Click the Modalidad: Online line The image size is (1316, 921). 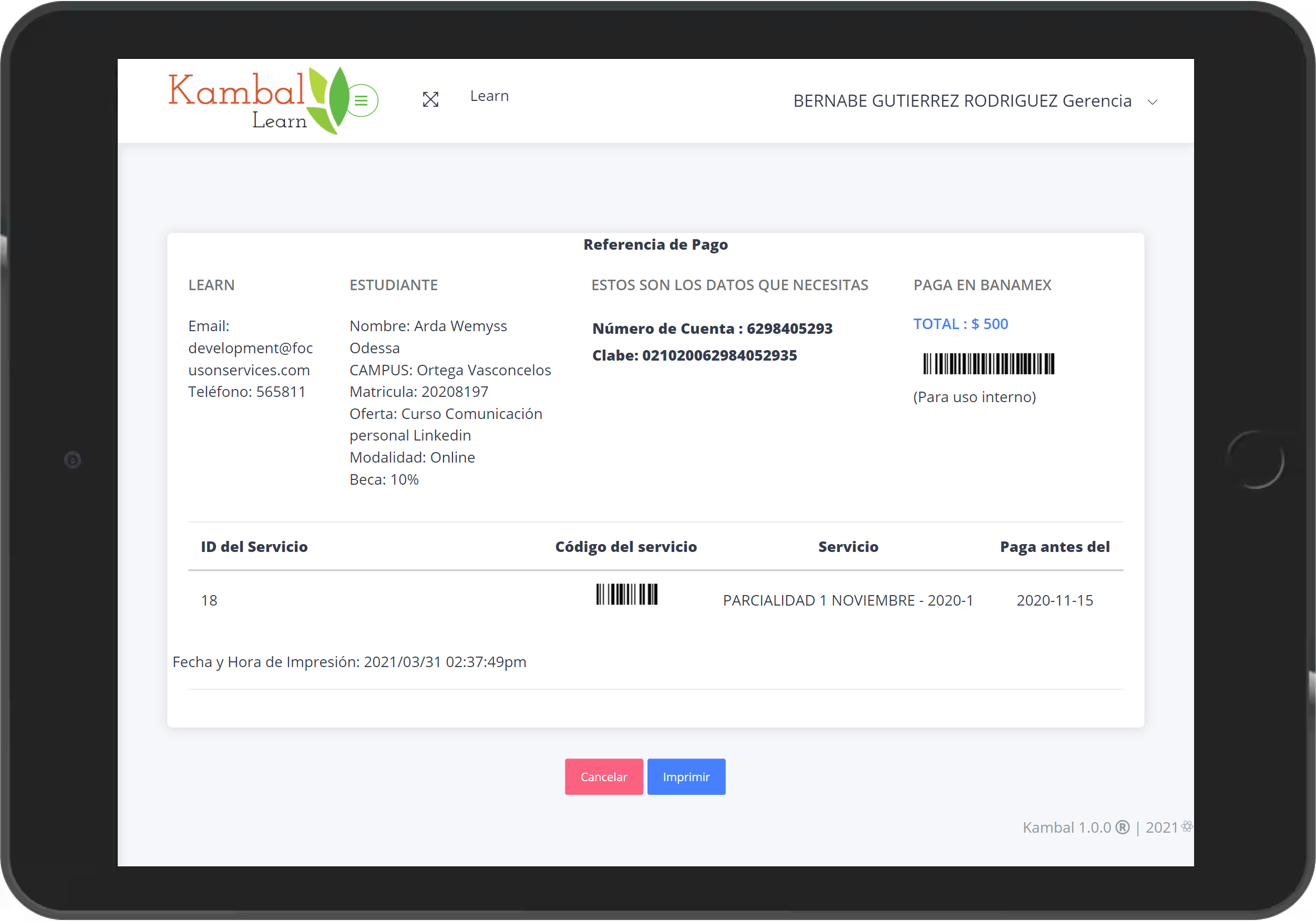412,457
